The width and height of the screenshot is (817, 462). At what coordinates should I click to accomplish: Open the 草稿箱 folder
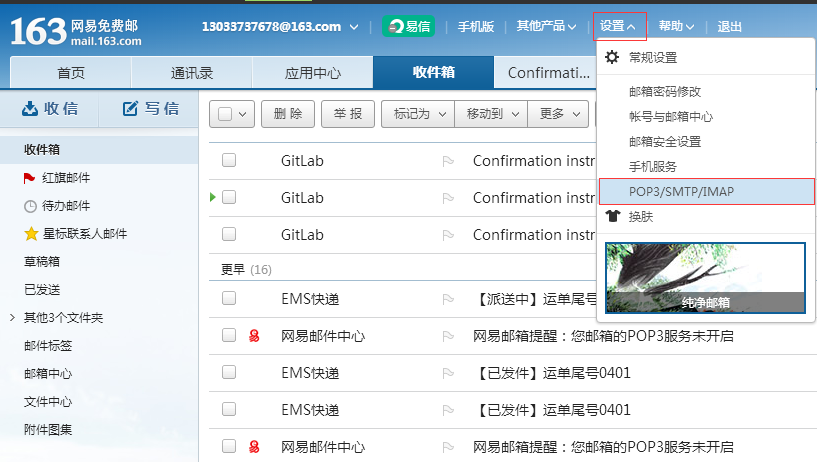click(42, 261)
